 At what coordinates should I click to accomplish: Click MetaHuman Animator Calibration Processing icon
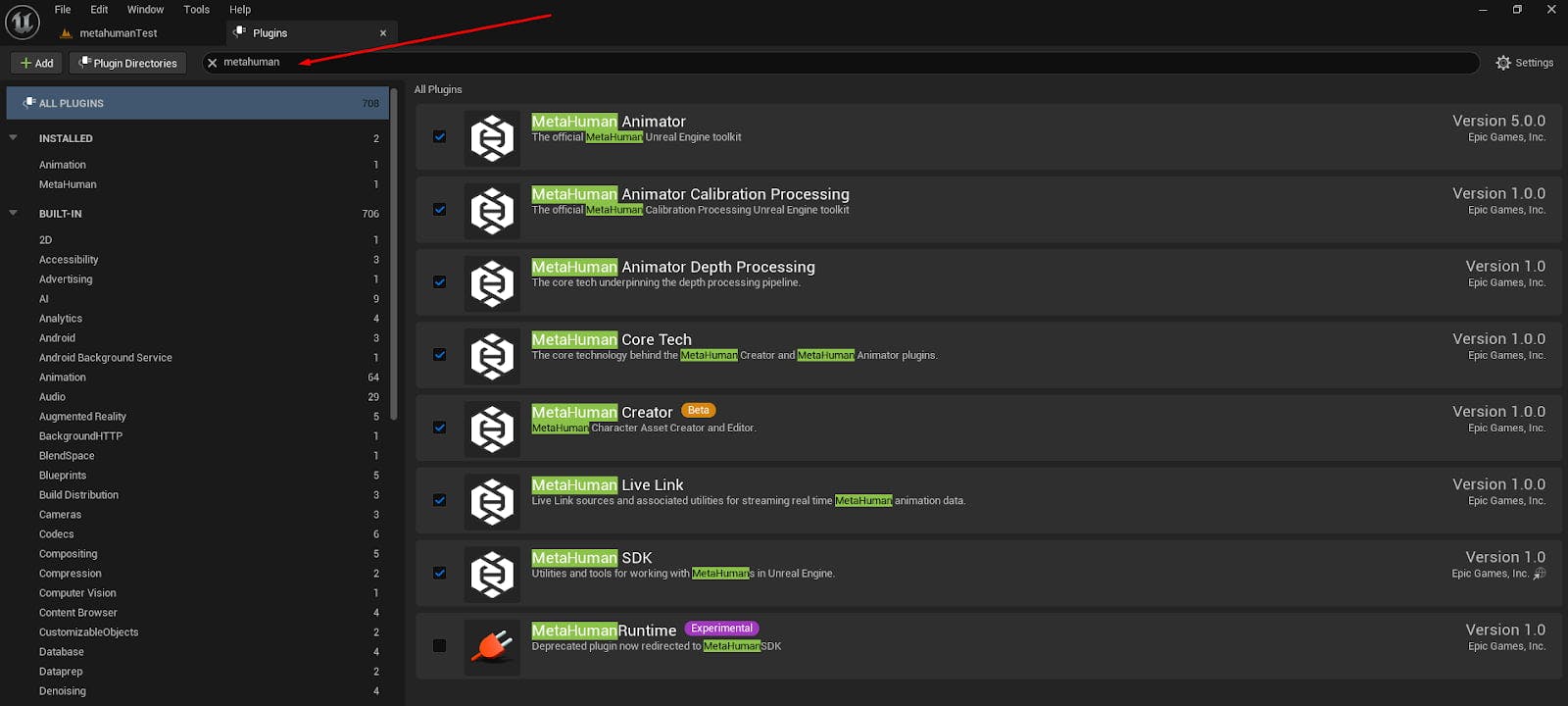click(492, 211)
